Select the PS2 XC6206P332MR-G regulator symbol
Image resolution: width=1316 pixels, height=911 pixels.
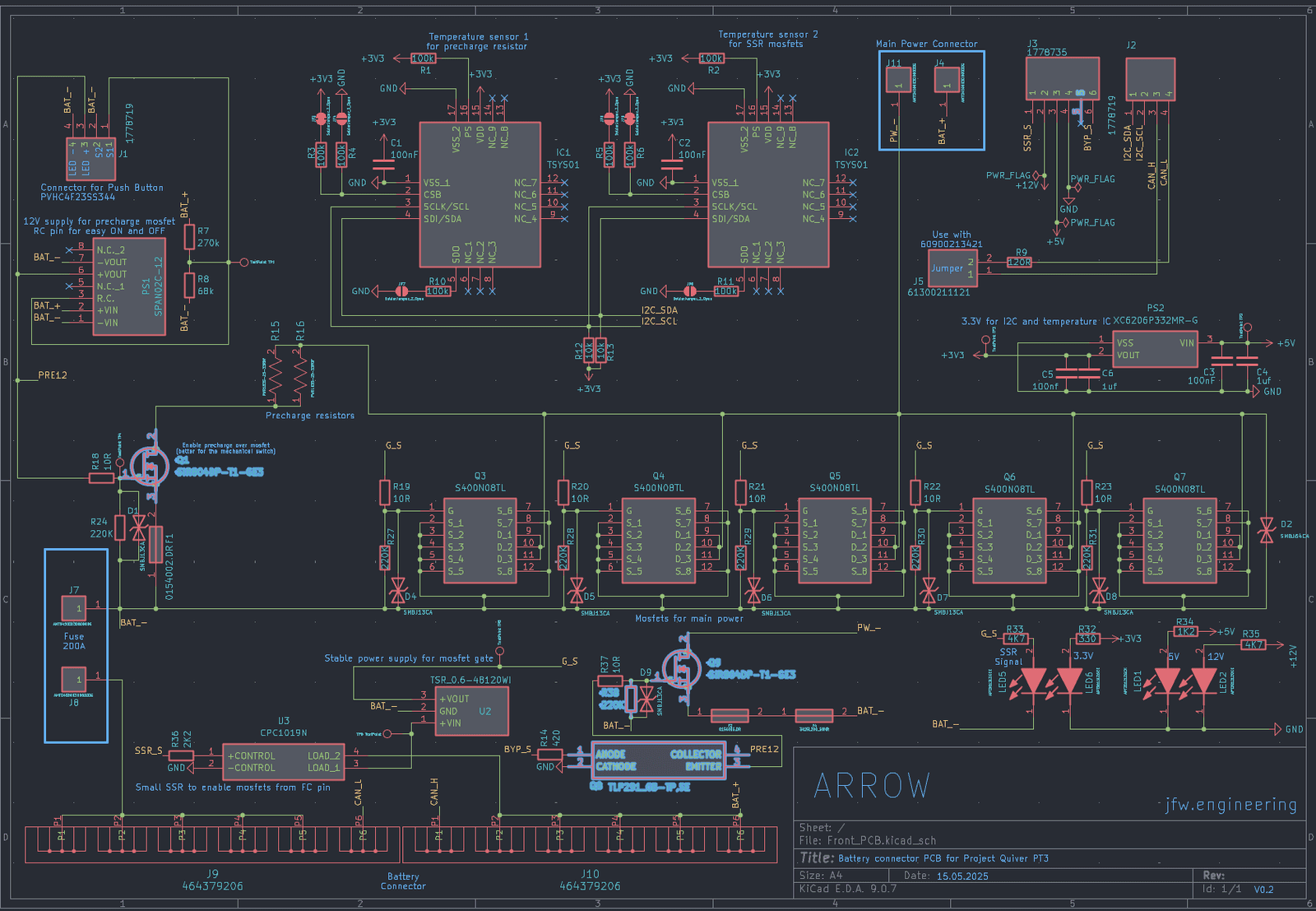1156,349
